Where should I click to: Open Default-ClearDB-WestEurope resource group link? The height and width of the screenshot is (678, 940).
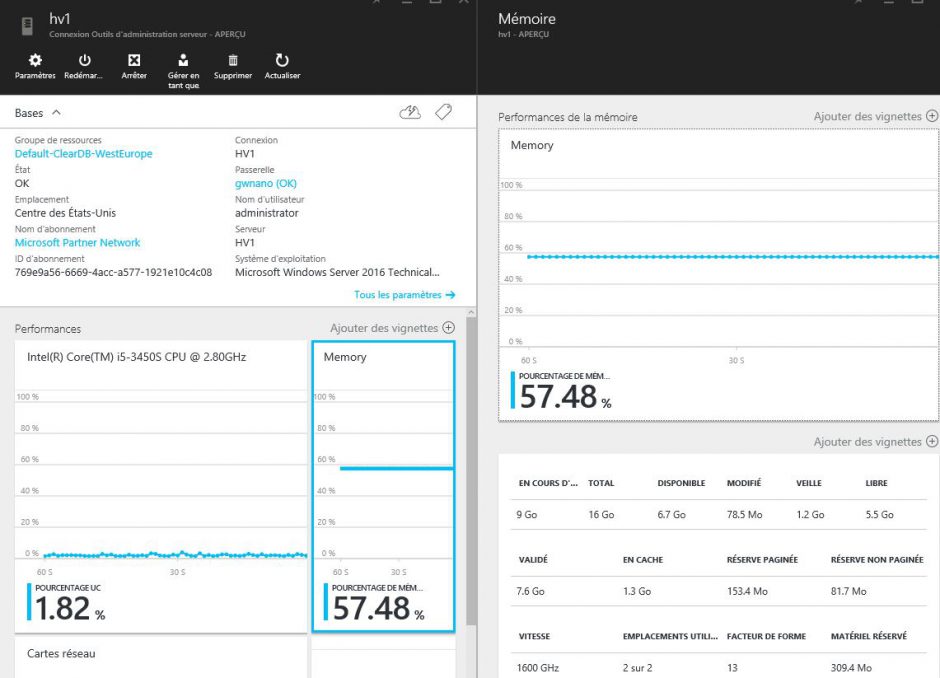coord(83,154)
